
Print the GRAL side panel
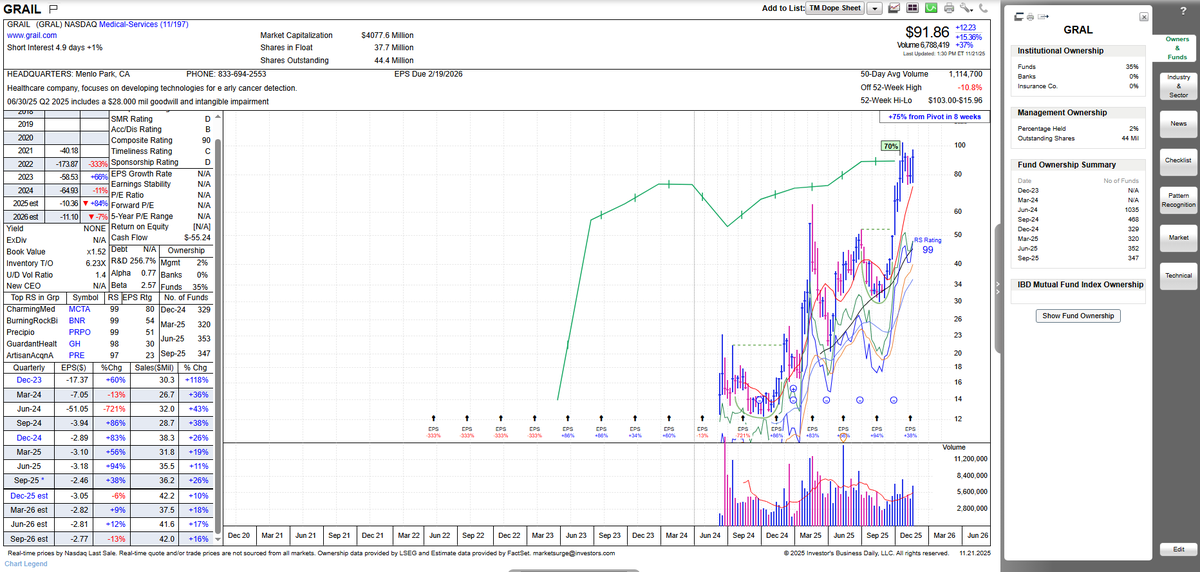(1030, 17)
